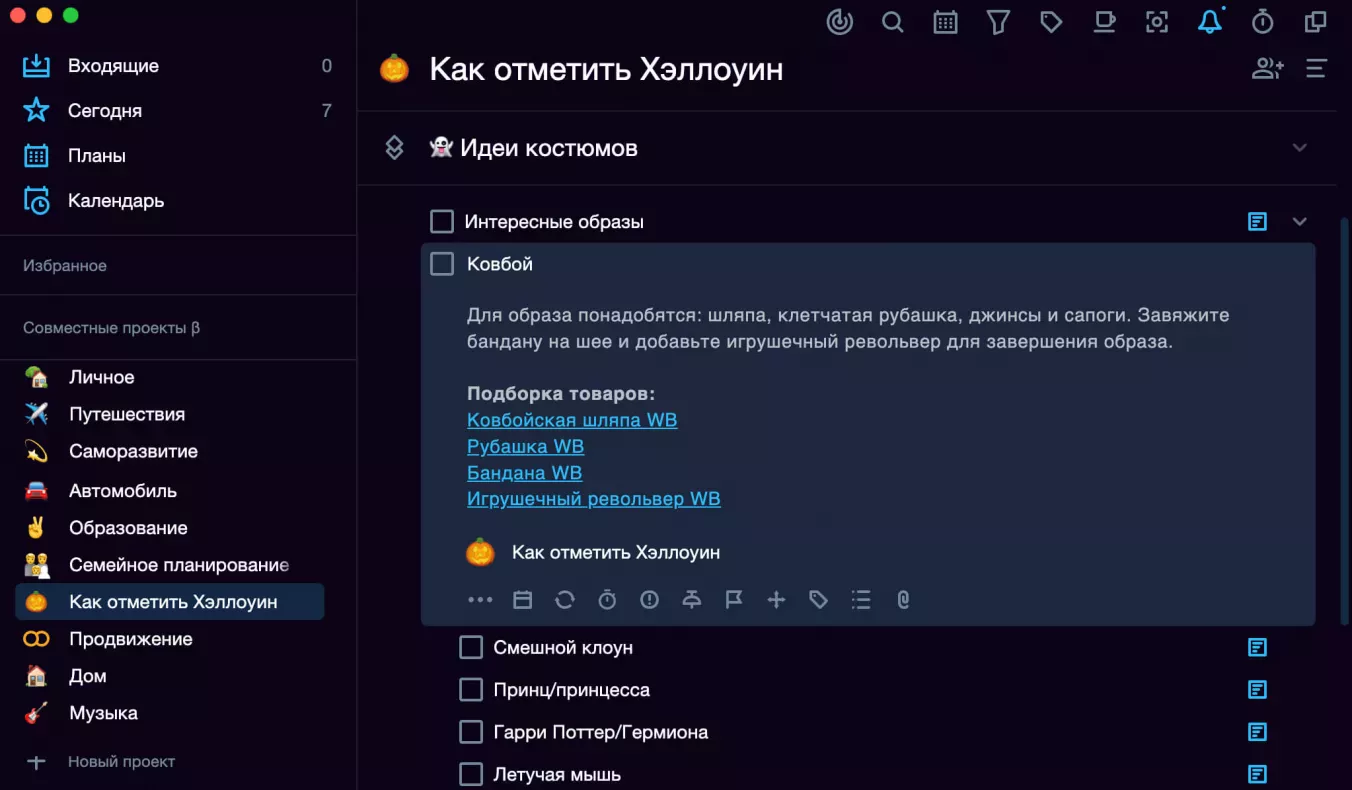Screen dimensions: 1352x790
Task: Set task duration with task timer icon
Action: click(607, 600)
